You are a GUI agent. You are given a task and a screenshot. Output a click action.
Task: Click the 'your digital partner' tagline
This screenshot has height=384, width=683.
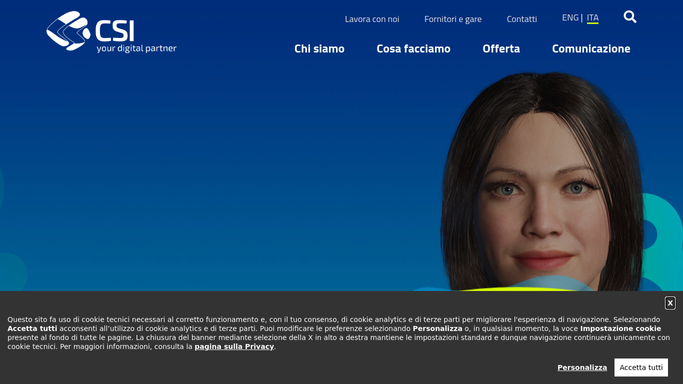pyautogui.click(x=136, y=48)
